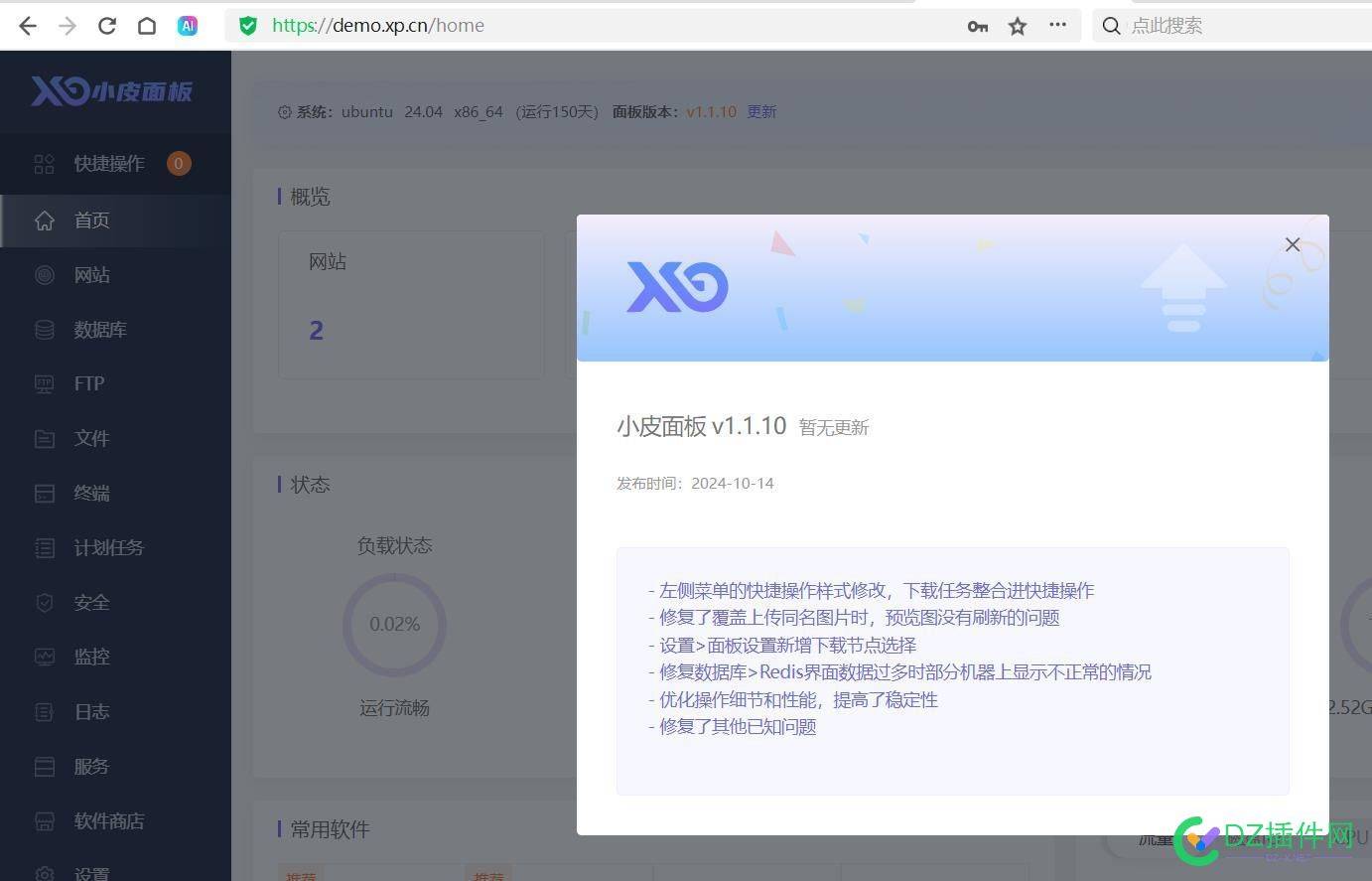Open saved passwords key icon
1372x881 pixels.
point(978,27)
